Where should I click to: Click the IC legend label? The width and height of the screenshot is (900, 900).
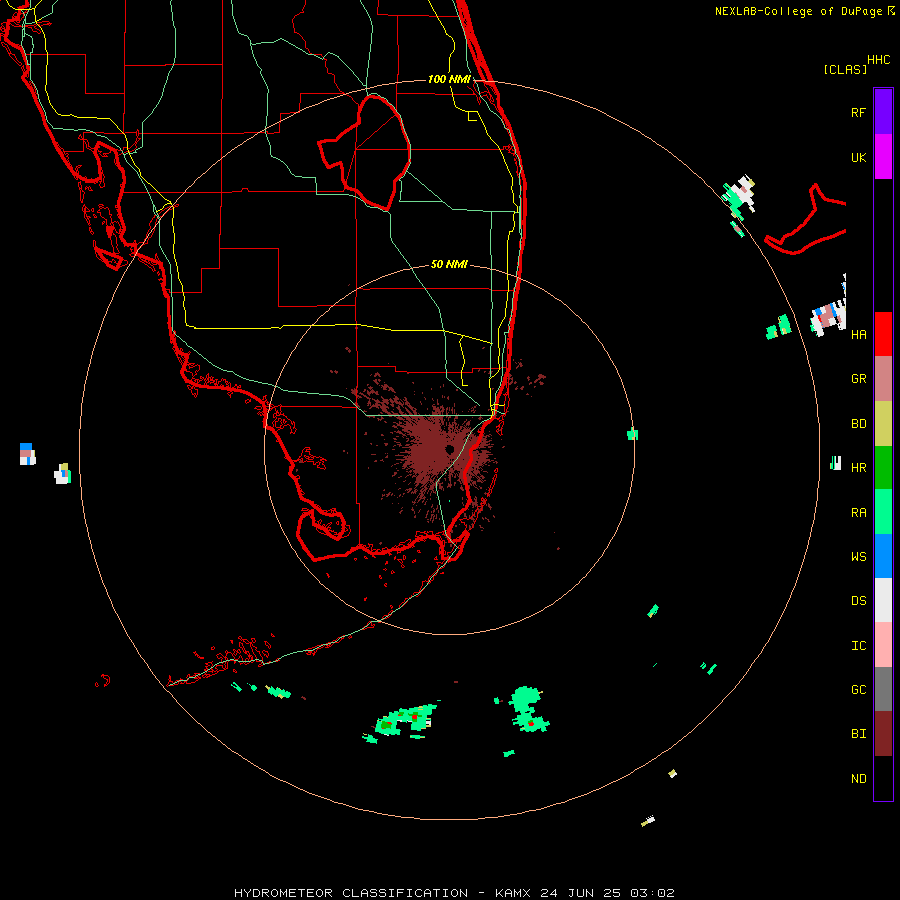point(858,646)
